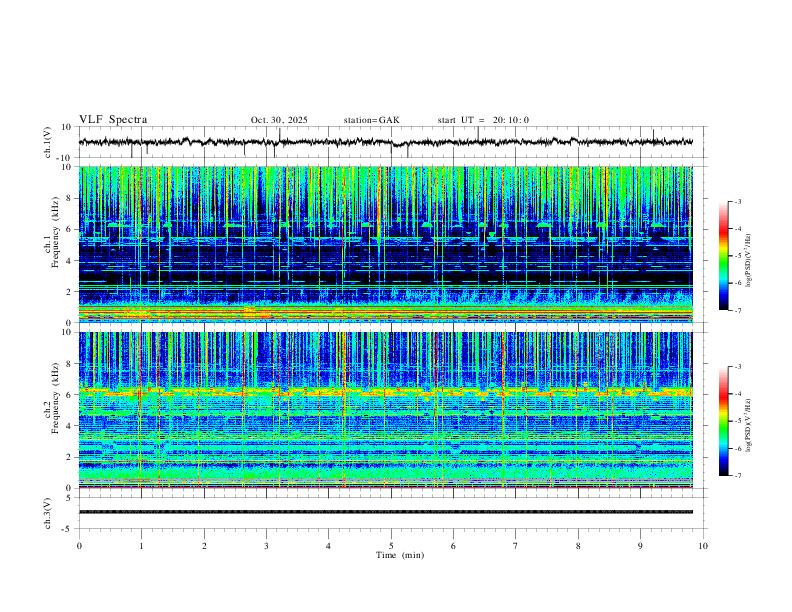Click the yellow 6 kHz band in ch.2 spectrogram

(386, 391)
